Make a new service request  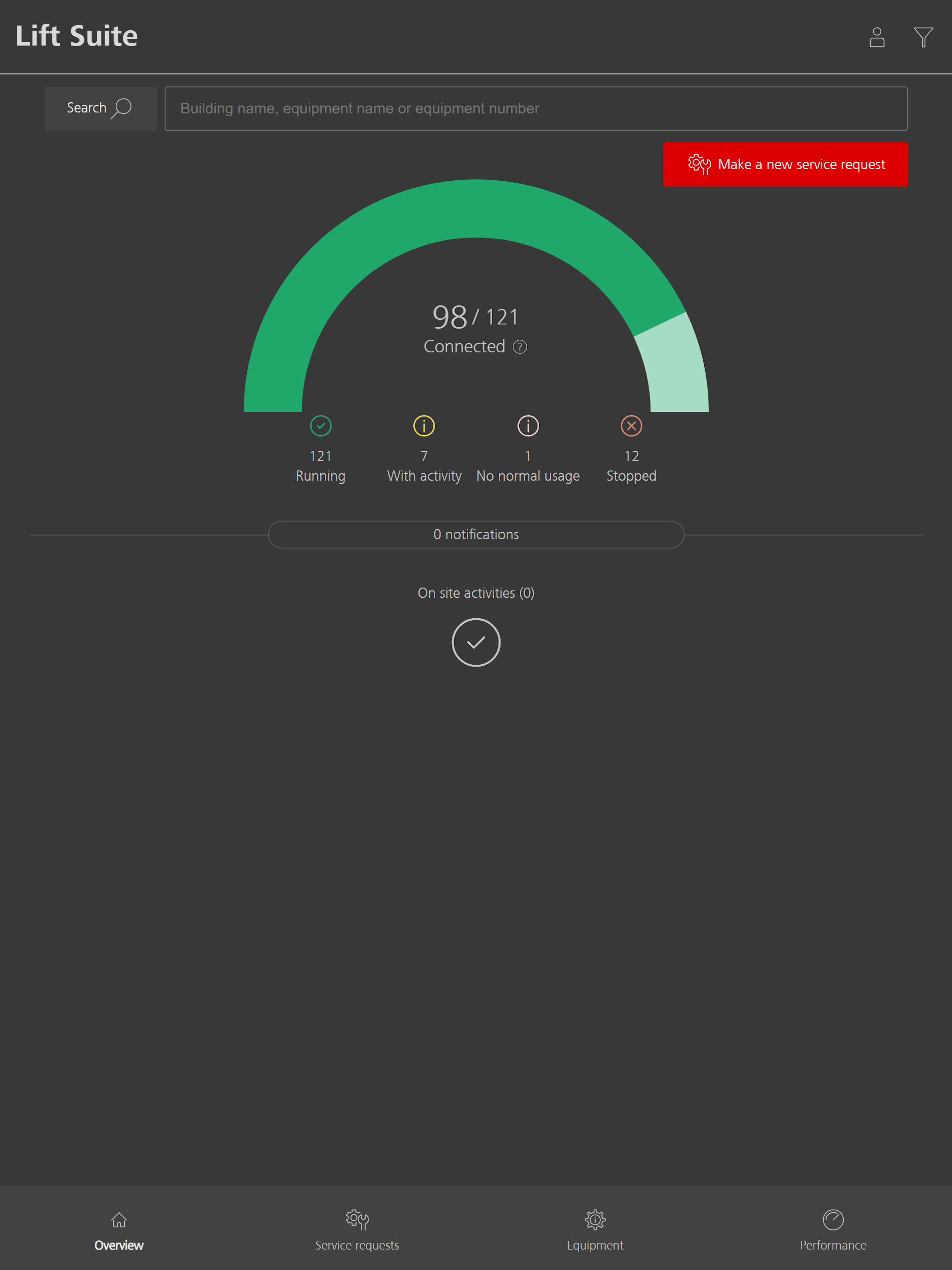pyautogui.click(x=785, y=164)
